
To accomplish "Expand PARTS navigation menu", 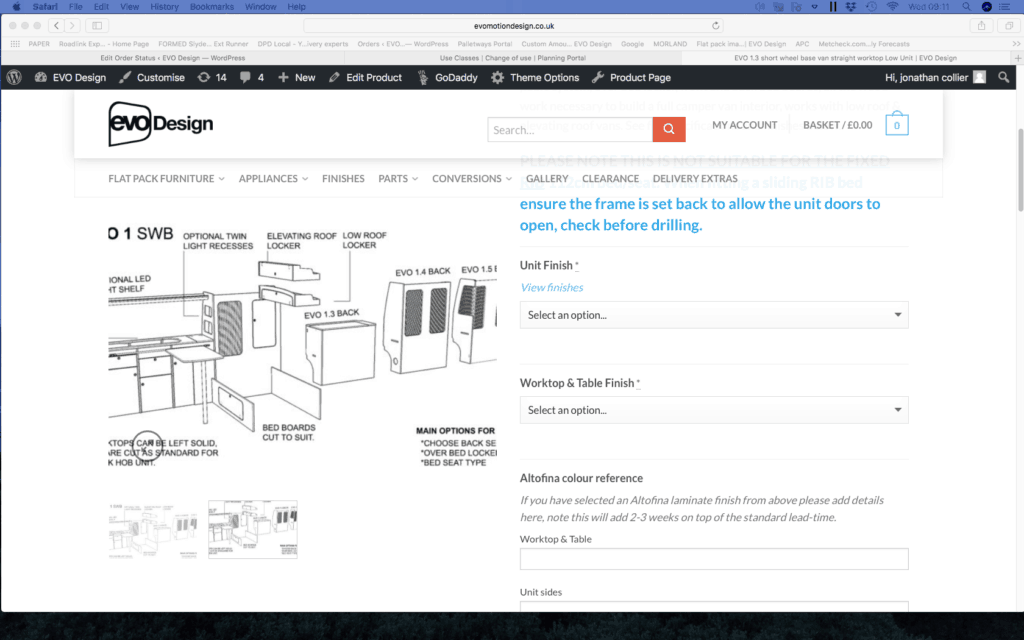I will click(398, 178).
